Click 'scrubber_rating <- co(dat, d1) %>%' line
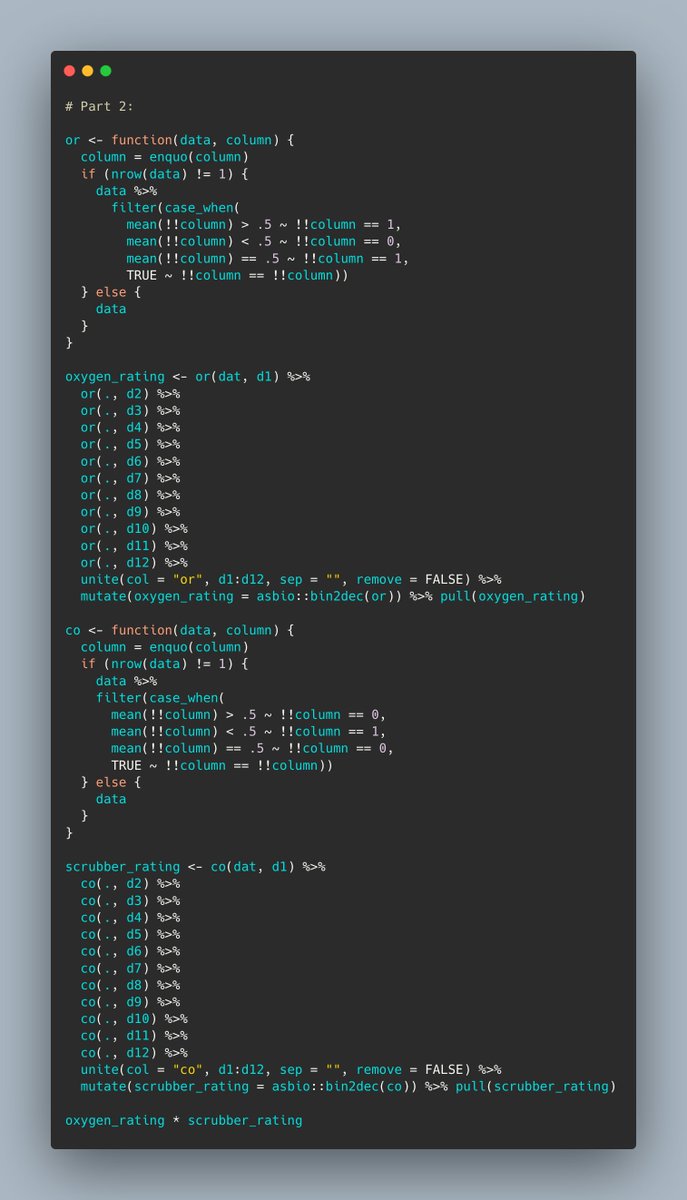 pyautogui.click(x=196, y=866)
